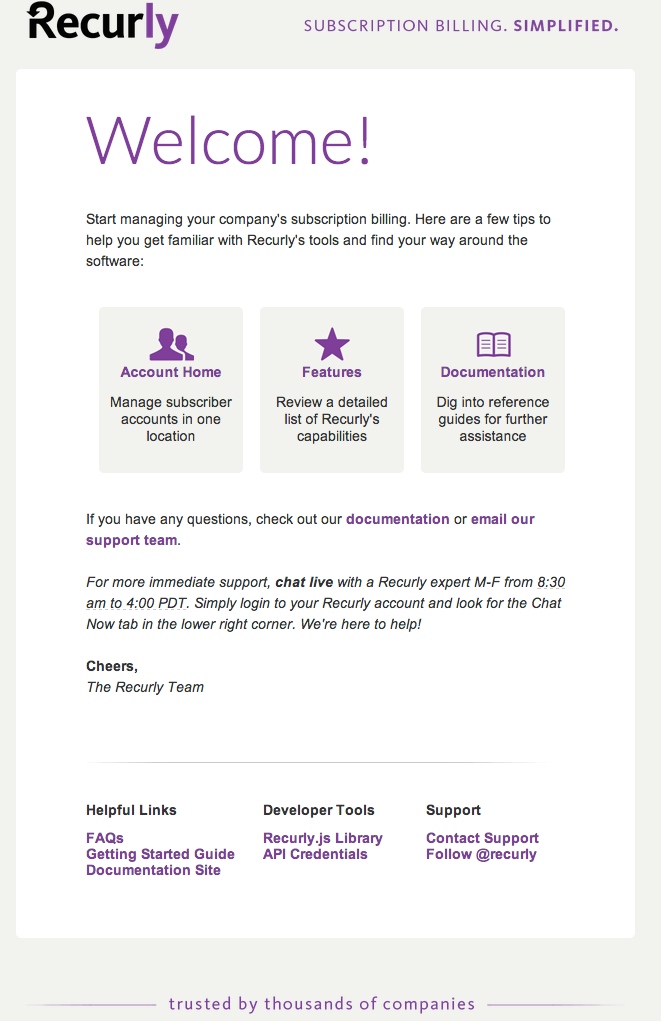The height and width of the screenshot is (1021, 661).
Task: Open the Account Home card title
Action: pos(171,372)
